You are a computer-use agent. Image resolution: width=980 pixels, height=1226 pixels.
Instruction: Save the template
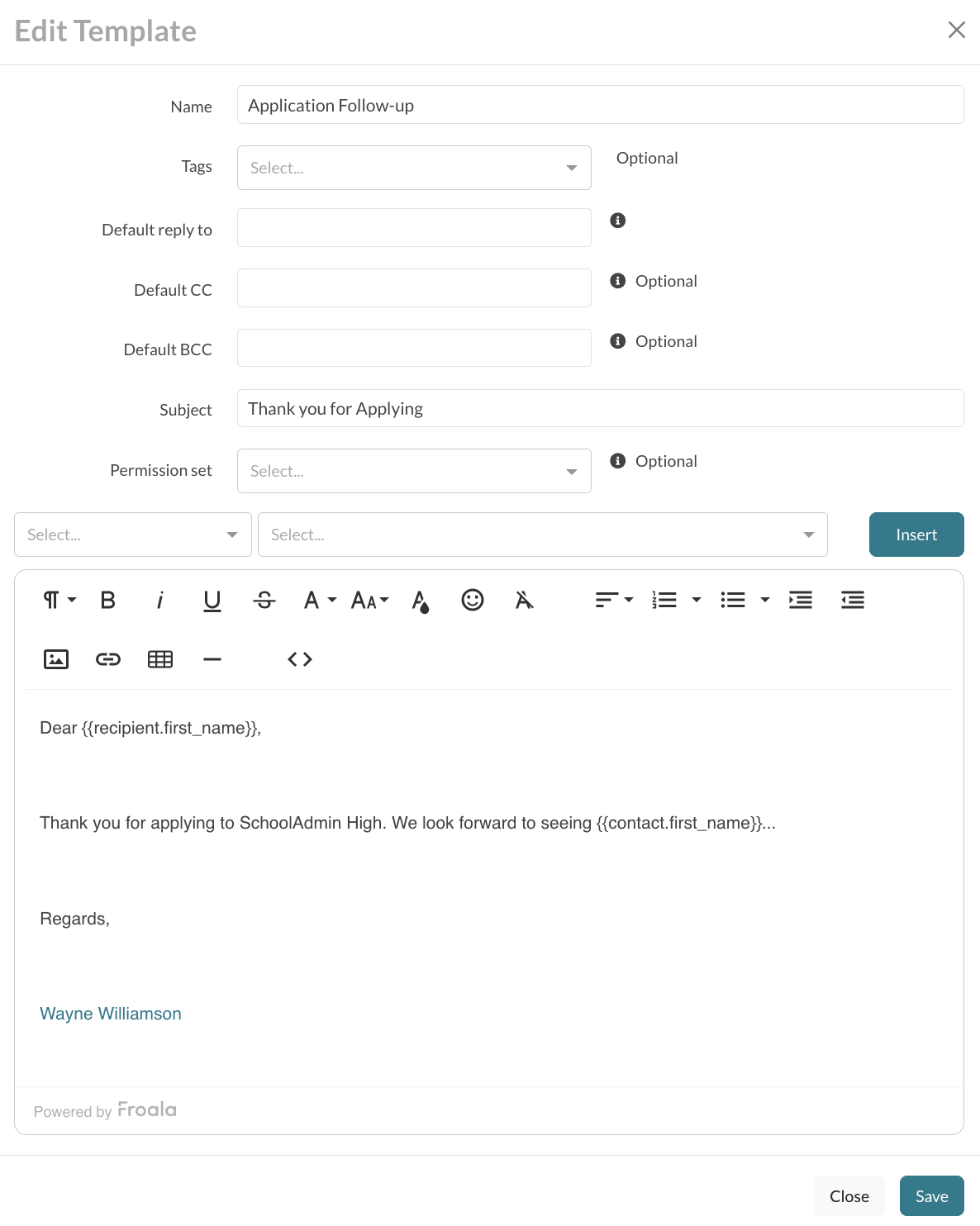tap(931, 1196)
